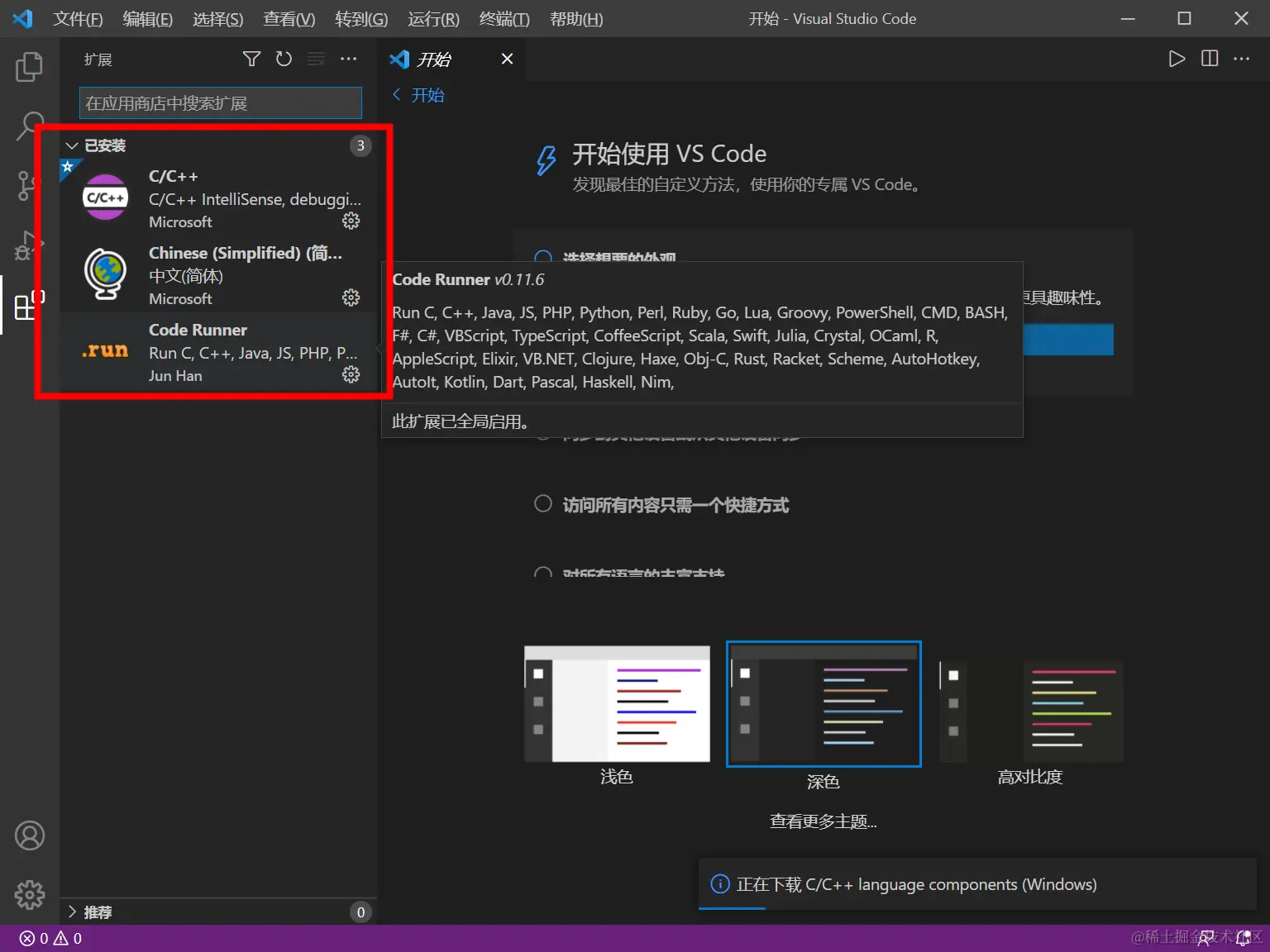1270x952 pixels.
Task: Open the Explorer view in activity bar
Action: (x=29, y=66)
